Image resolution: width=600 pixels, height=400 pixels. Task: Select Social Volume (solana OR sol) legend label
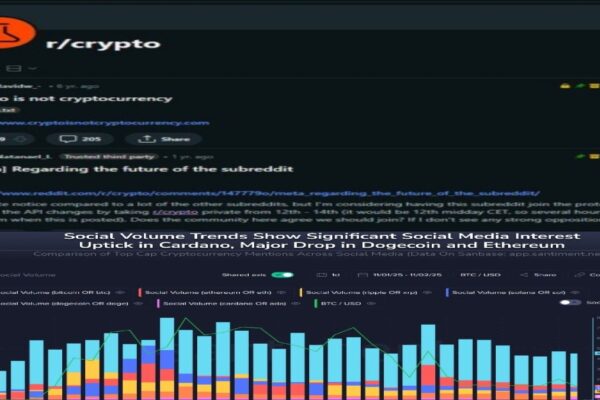point(509,292)
